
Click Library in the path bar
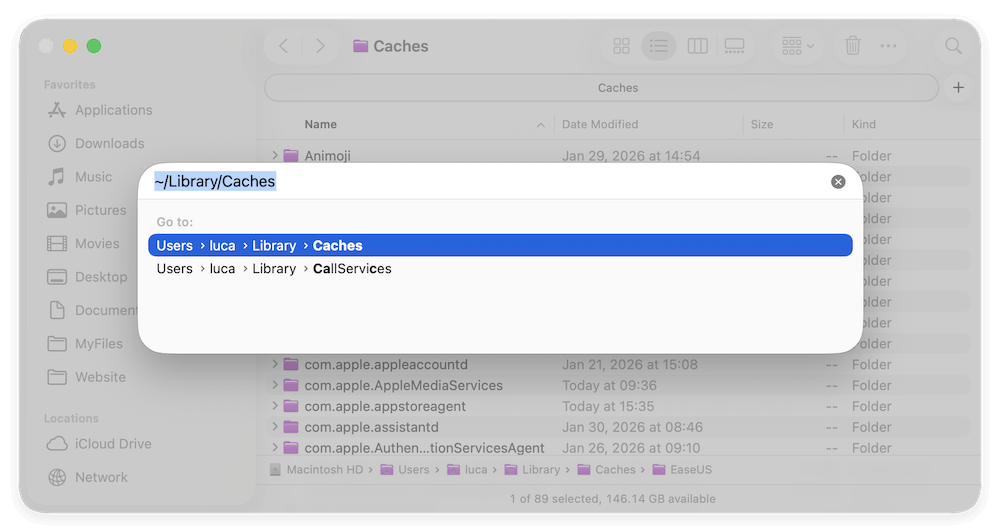(532, 469)
